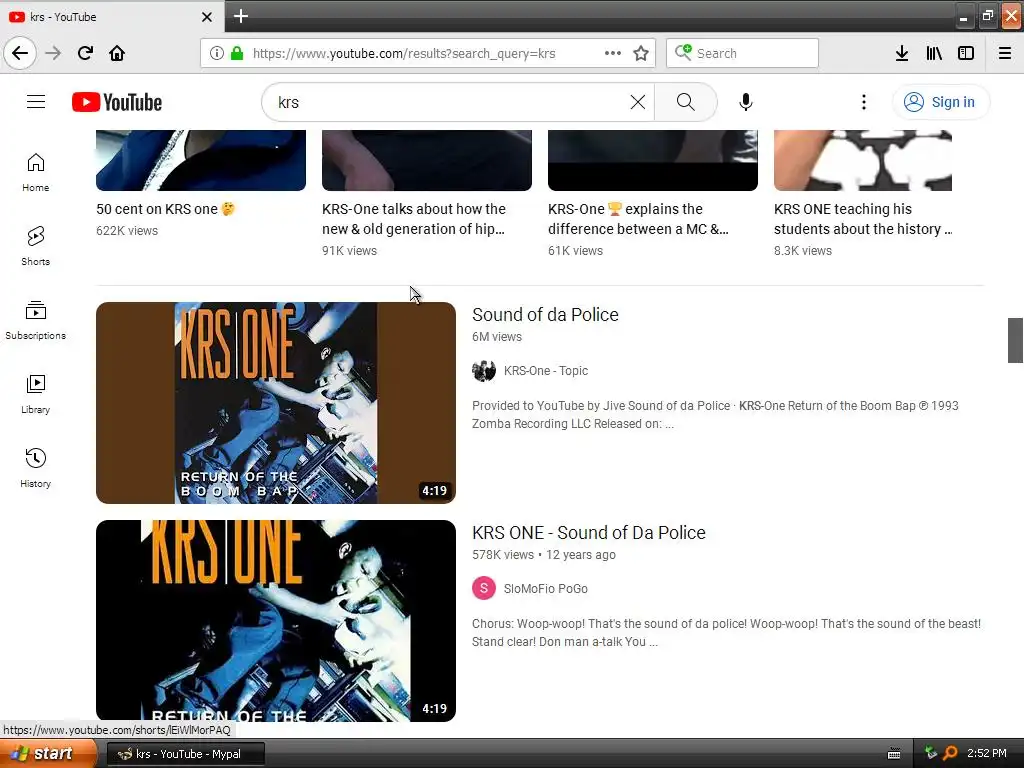Open a new browser tab

click(x=240, y=16)
